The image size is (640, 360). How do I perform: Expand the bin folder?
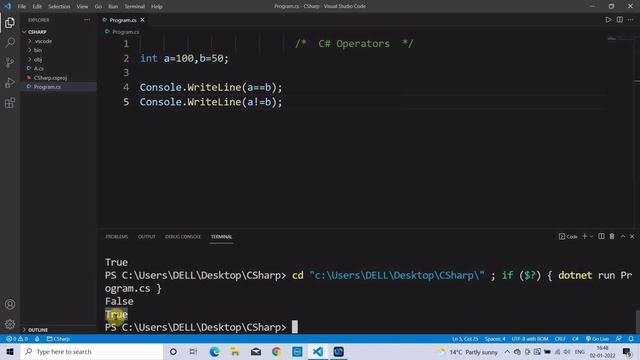click(x=59, y=50)
